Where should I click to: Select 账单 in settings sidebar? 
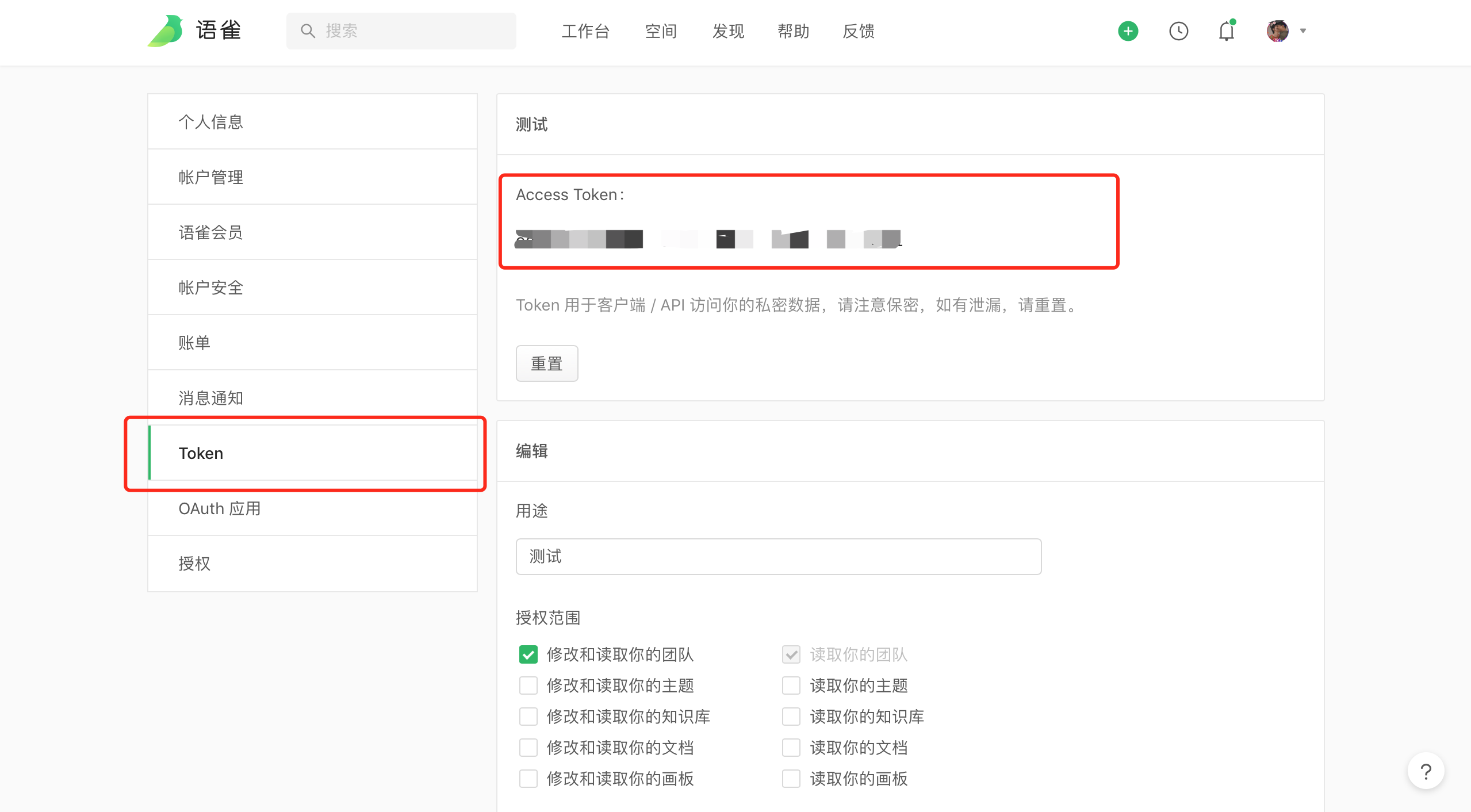(x=312, y=343)
